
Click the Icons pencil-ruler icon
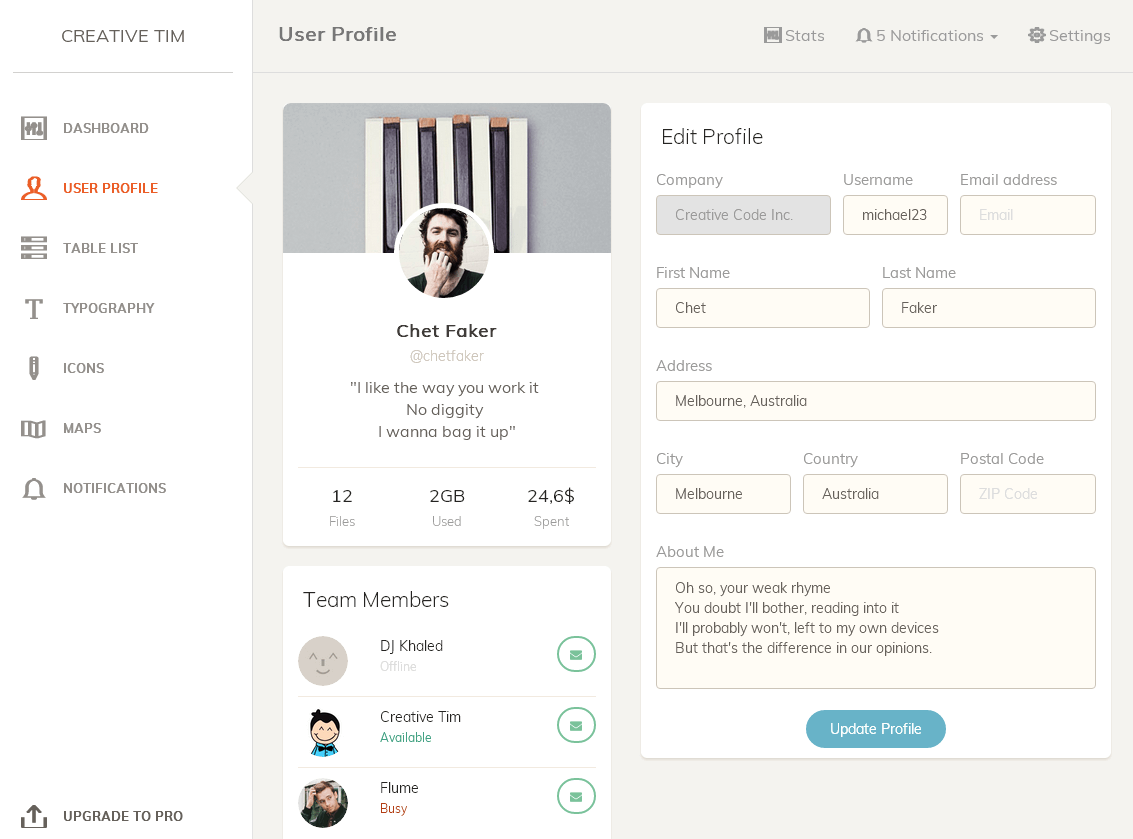(x=34, y=368)
